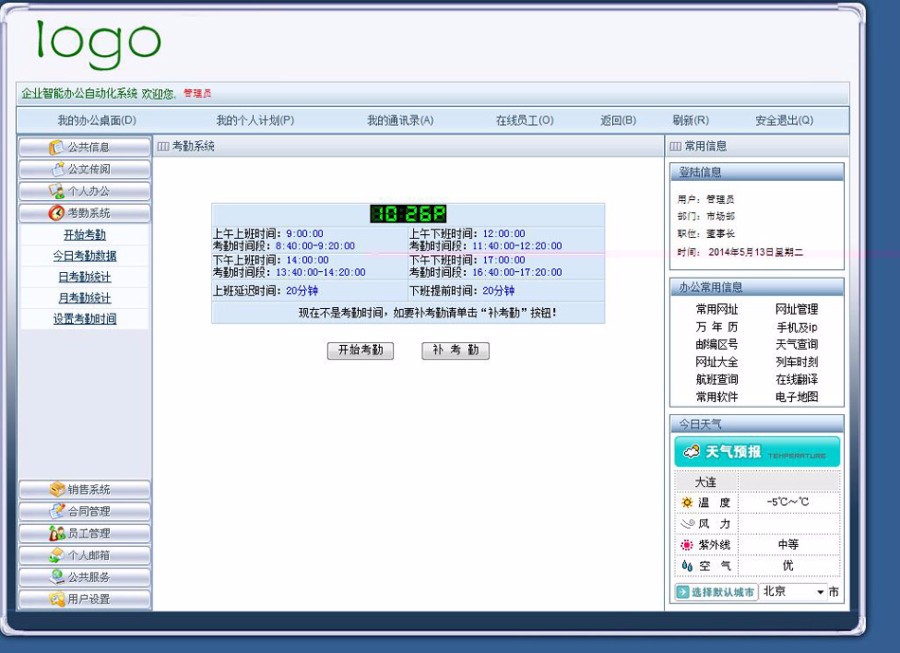Click the 员工管理 people icon
Screen dimensions: 900x653
coord(57,533)
